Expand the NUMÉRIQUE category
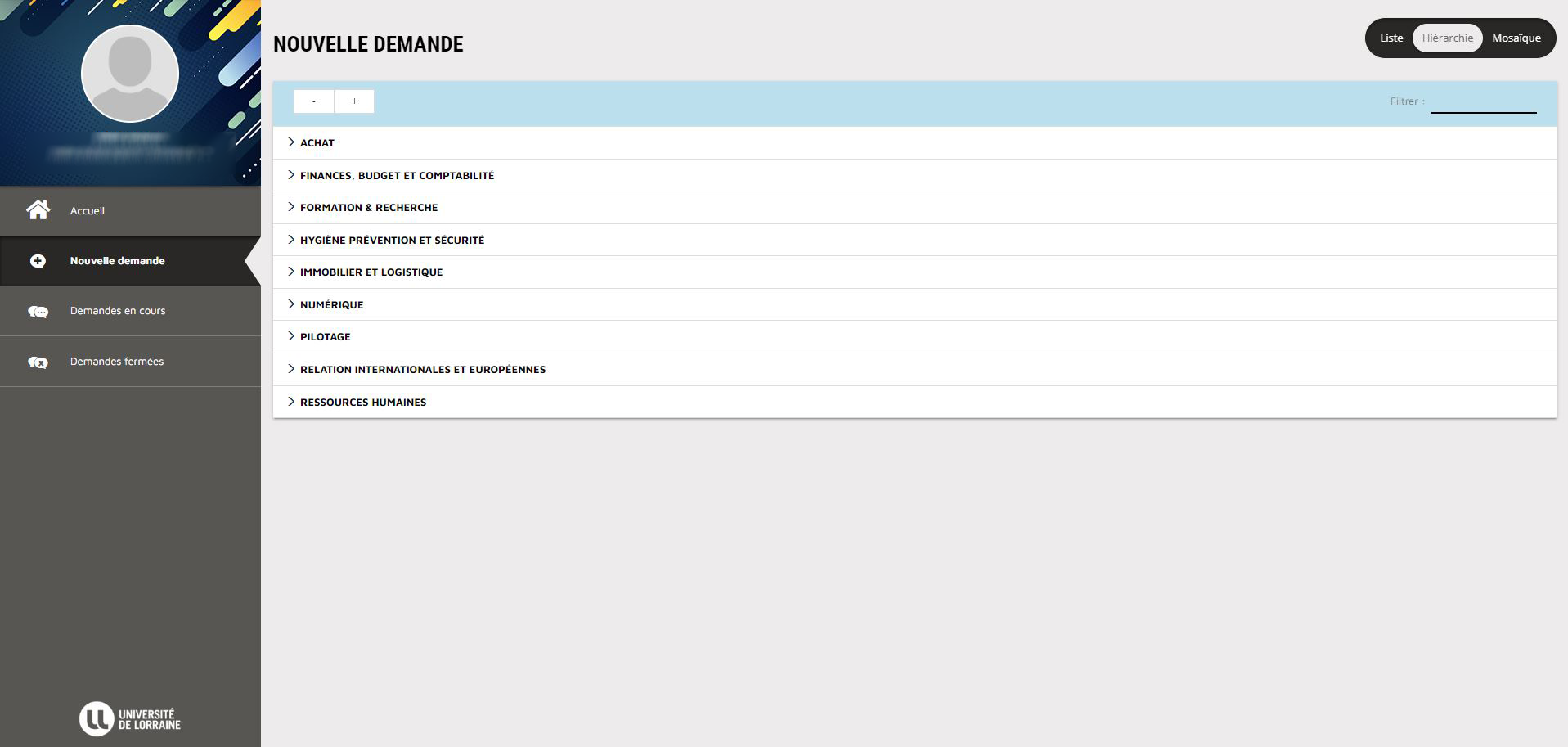Screen dimensions: 1568x747 point(331,304)
